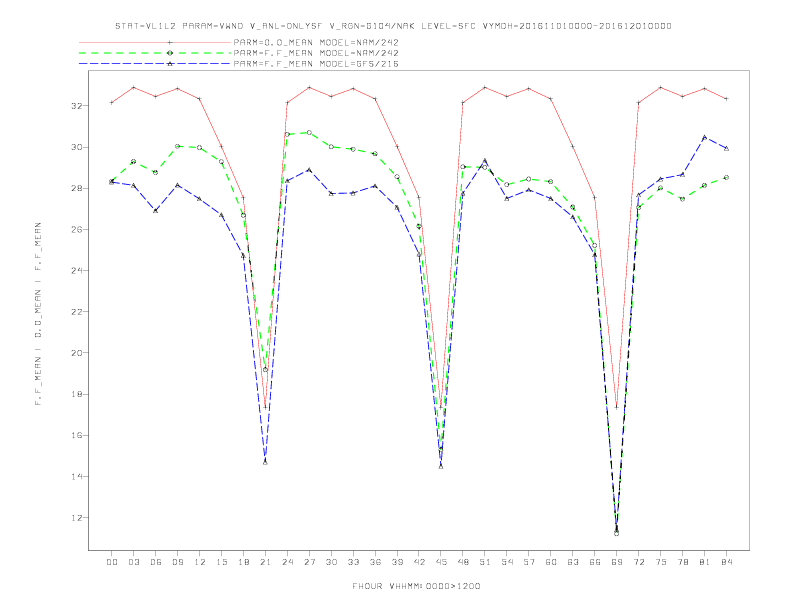Click x-axis forecast hour label 63

(573, 562)
